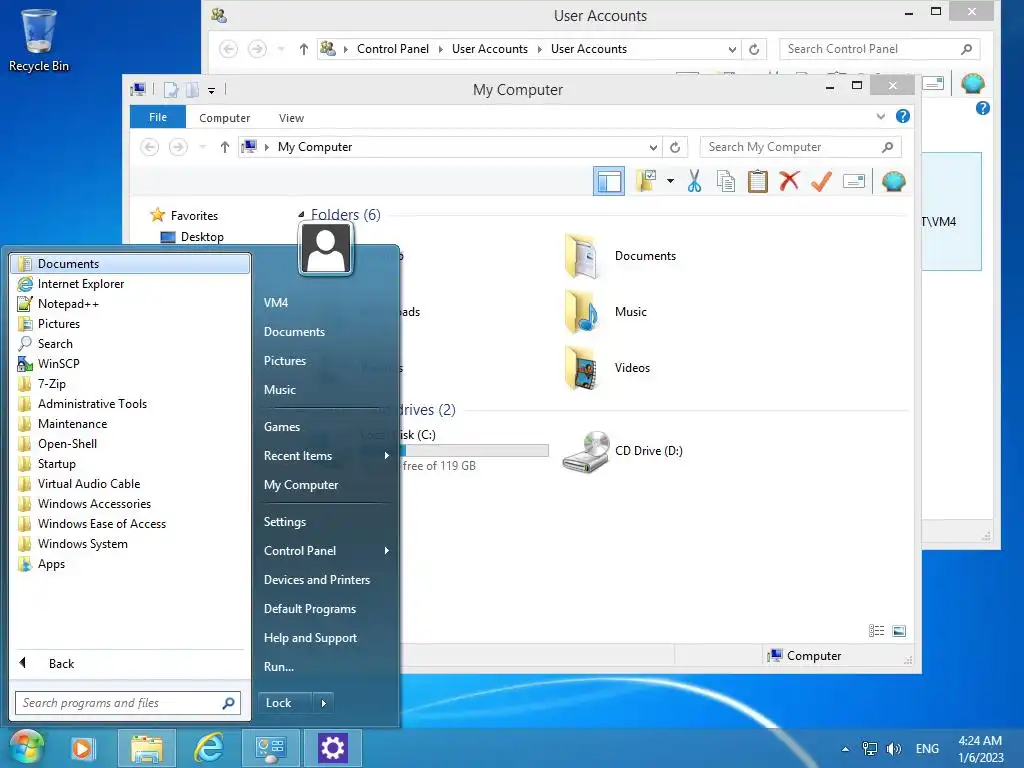This screenshot has width=1024, height=768.
Task: Open Quick Access Toolbar customize dropdown
Action: 212,91
